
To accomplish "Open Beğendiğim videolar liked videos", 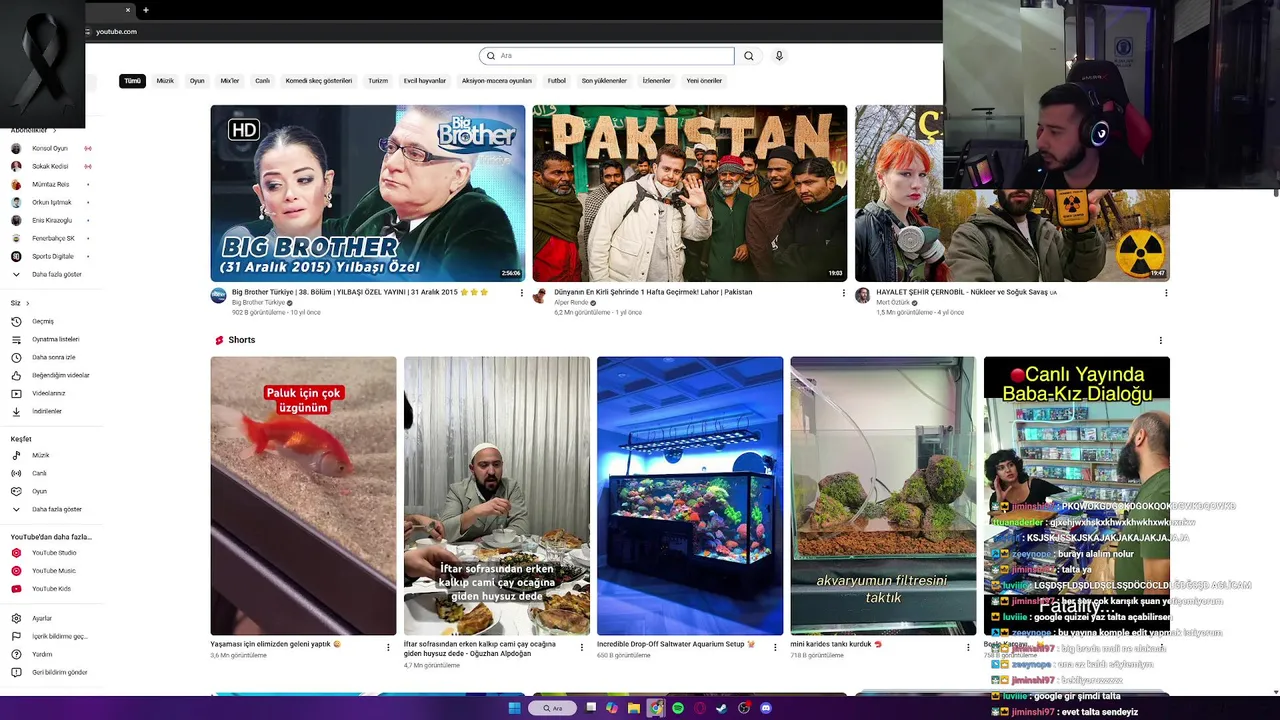I will [60, 375].
